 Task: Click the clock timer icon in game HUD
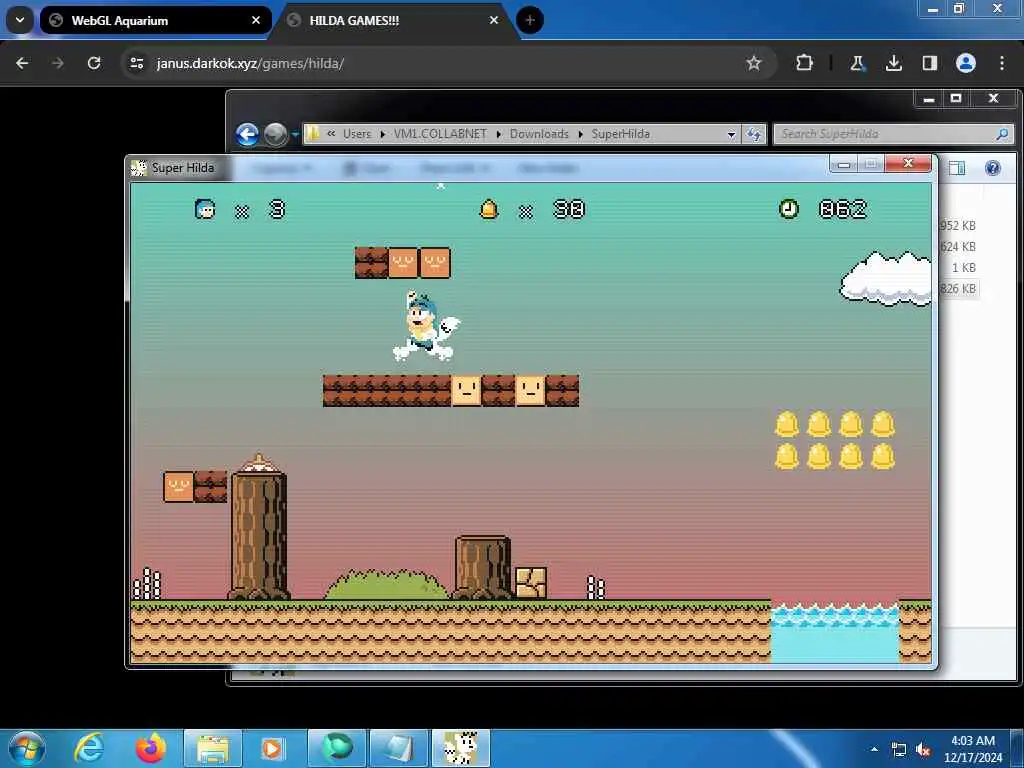point(789,209)
